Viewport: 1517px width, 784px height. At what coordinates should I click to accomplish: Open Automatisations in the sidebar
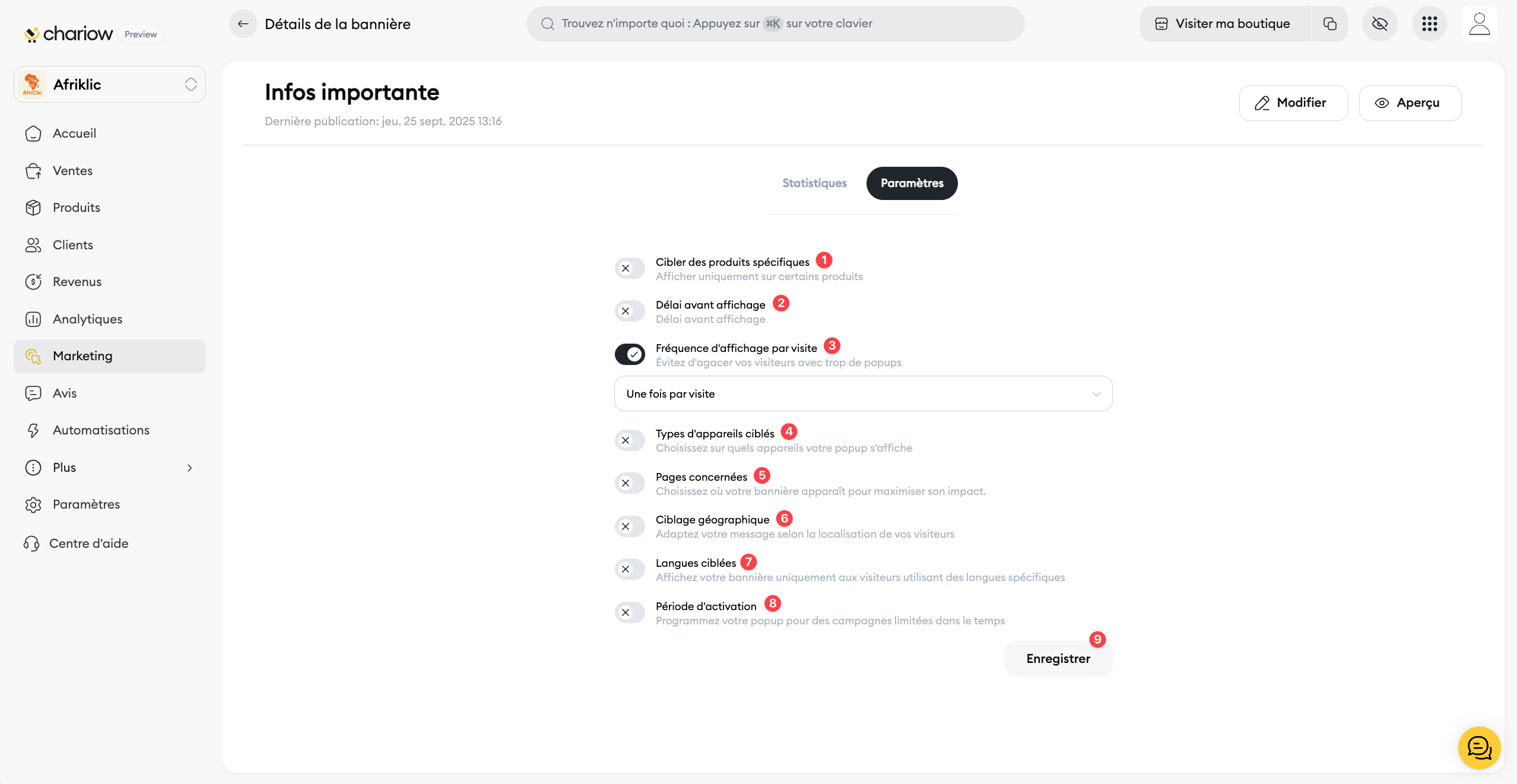[101, 430]
